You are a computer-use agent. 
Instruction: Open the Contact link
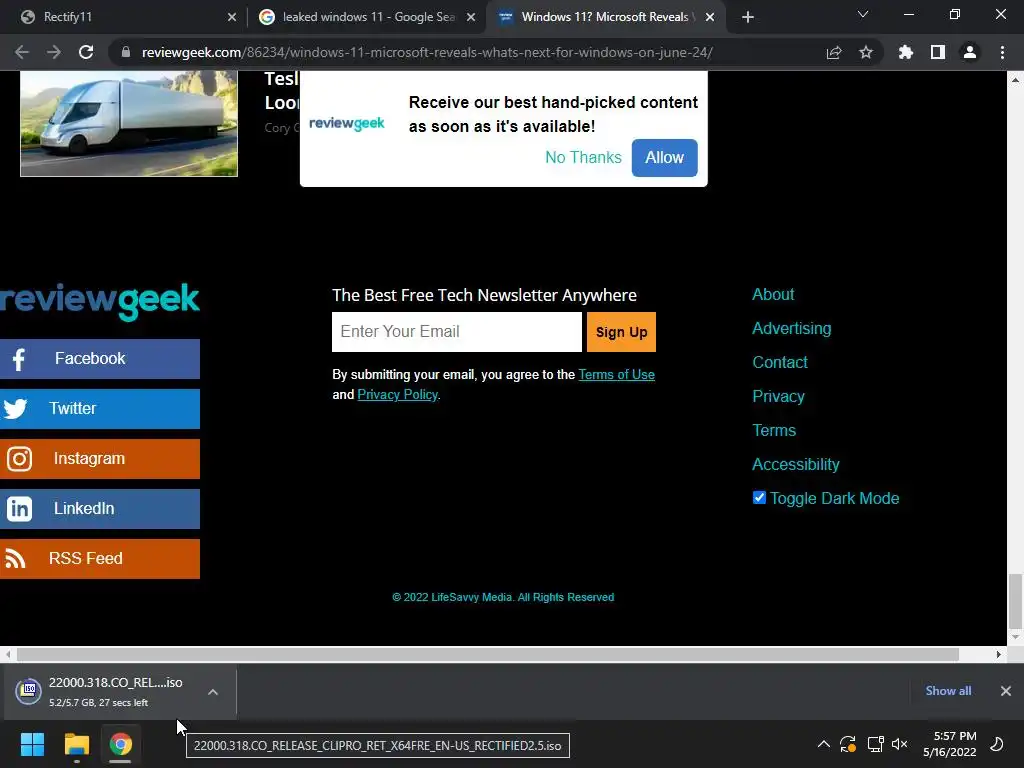coord(780,362)
